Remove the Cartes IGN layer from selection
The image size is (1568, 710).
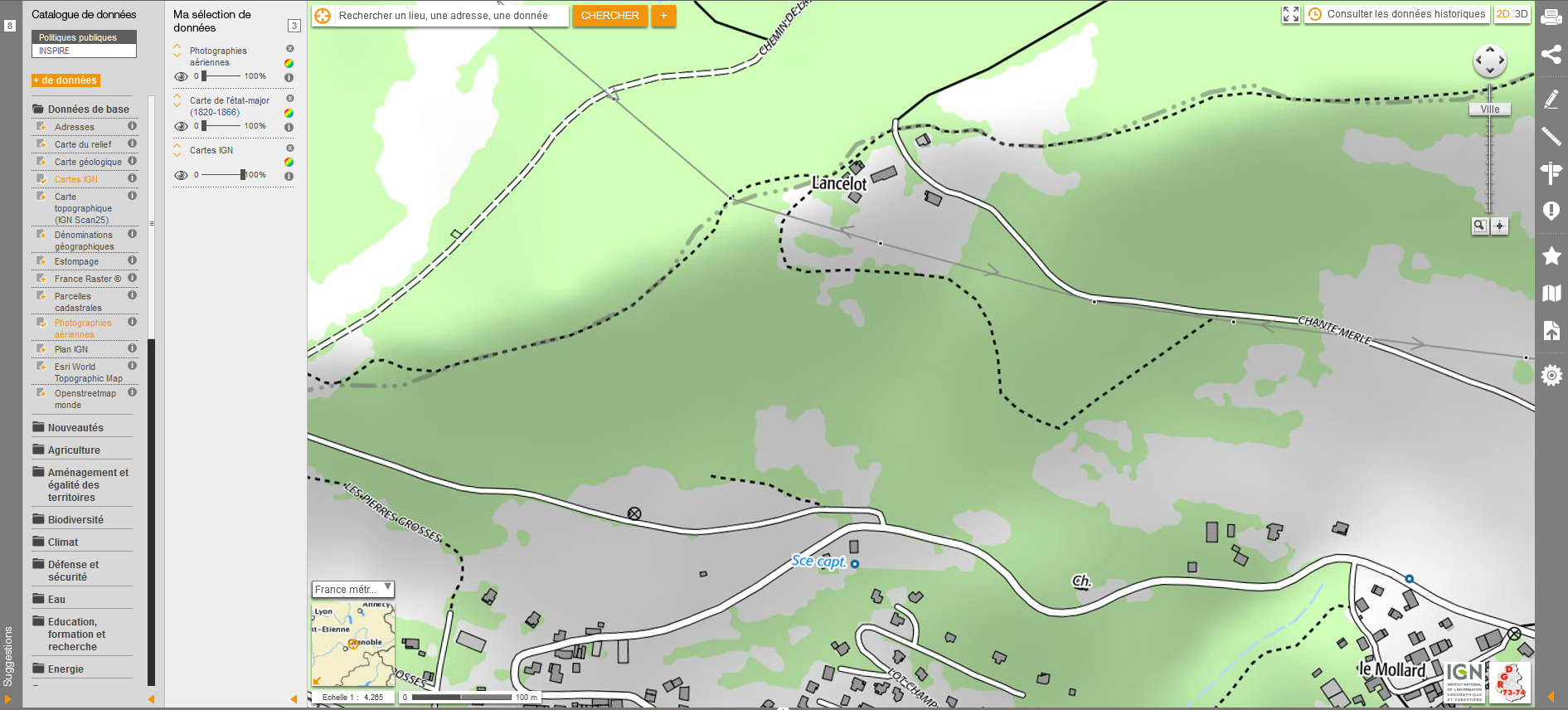(290, 148)
